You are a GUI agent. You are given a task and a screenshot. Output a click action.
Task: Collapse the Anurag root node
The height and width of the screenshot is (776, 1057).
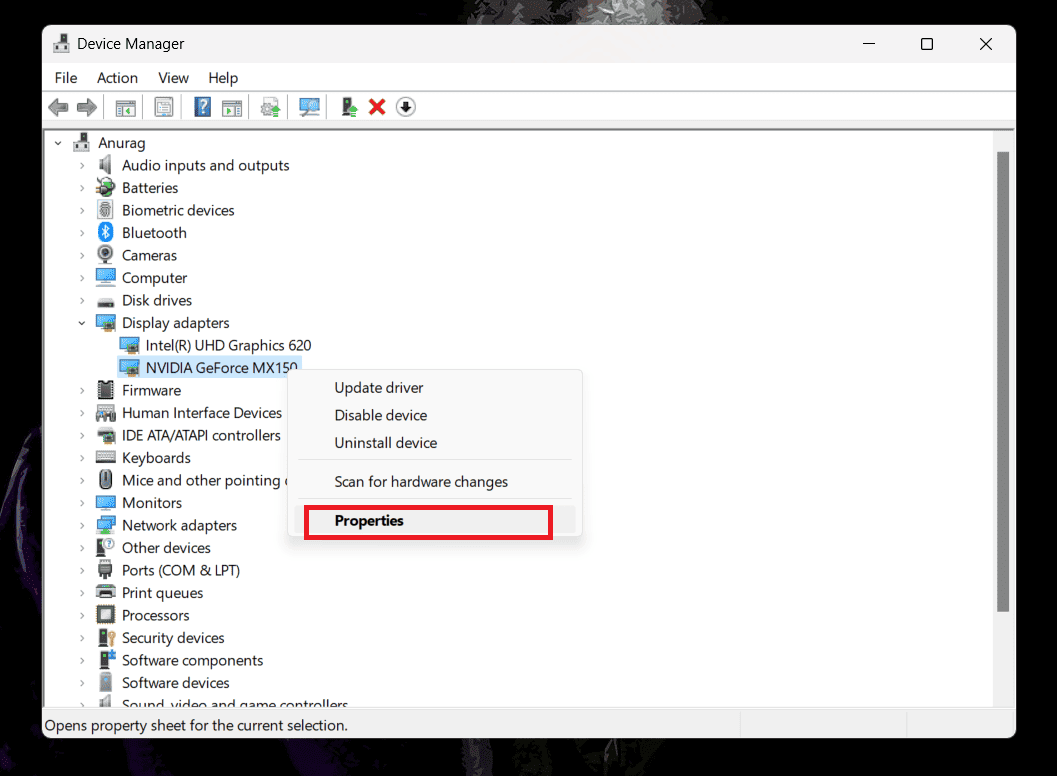(x=58, y=143)
